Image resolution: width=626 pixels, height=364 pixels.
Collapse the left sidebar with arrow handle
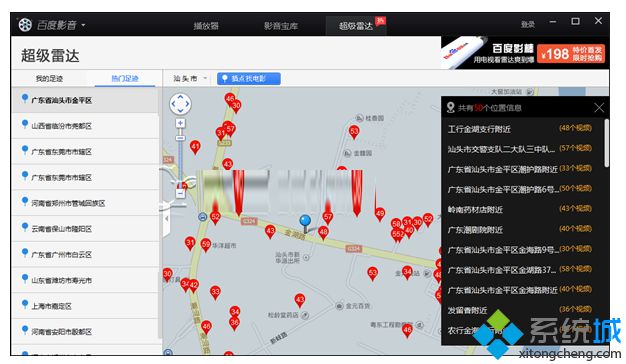pyautogui.click(x=166, y=218)
